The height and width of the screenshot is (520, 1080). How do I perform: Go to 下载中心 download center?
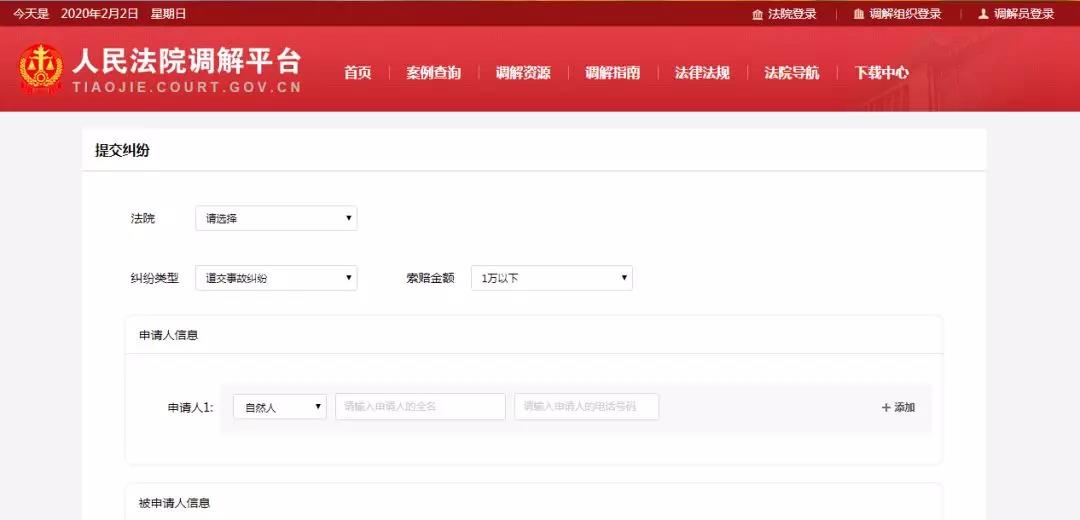881,73
